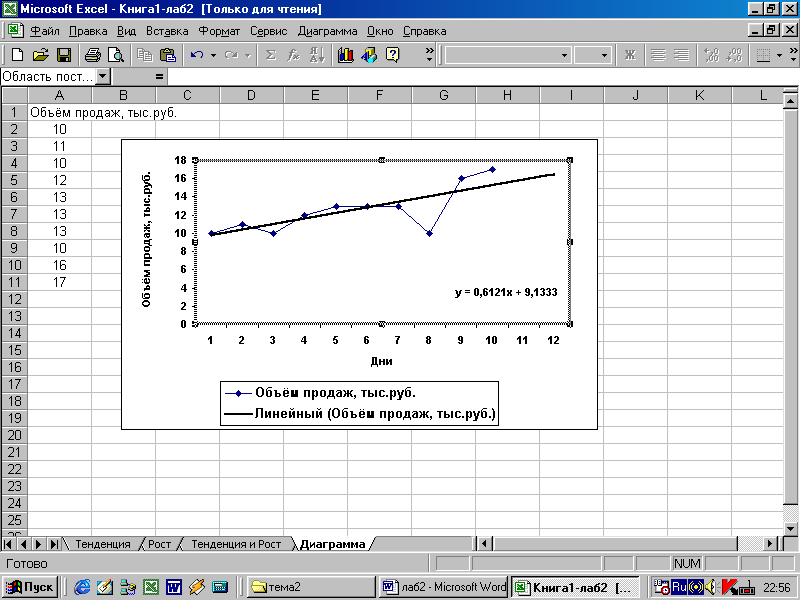Open the Drawing toolbar icon
Image resolution: width=800 pixels, height=600 pixels.
[369, 55]
